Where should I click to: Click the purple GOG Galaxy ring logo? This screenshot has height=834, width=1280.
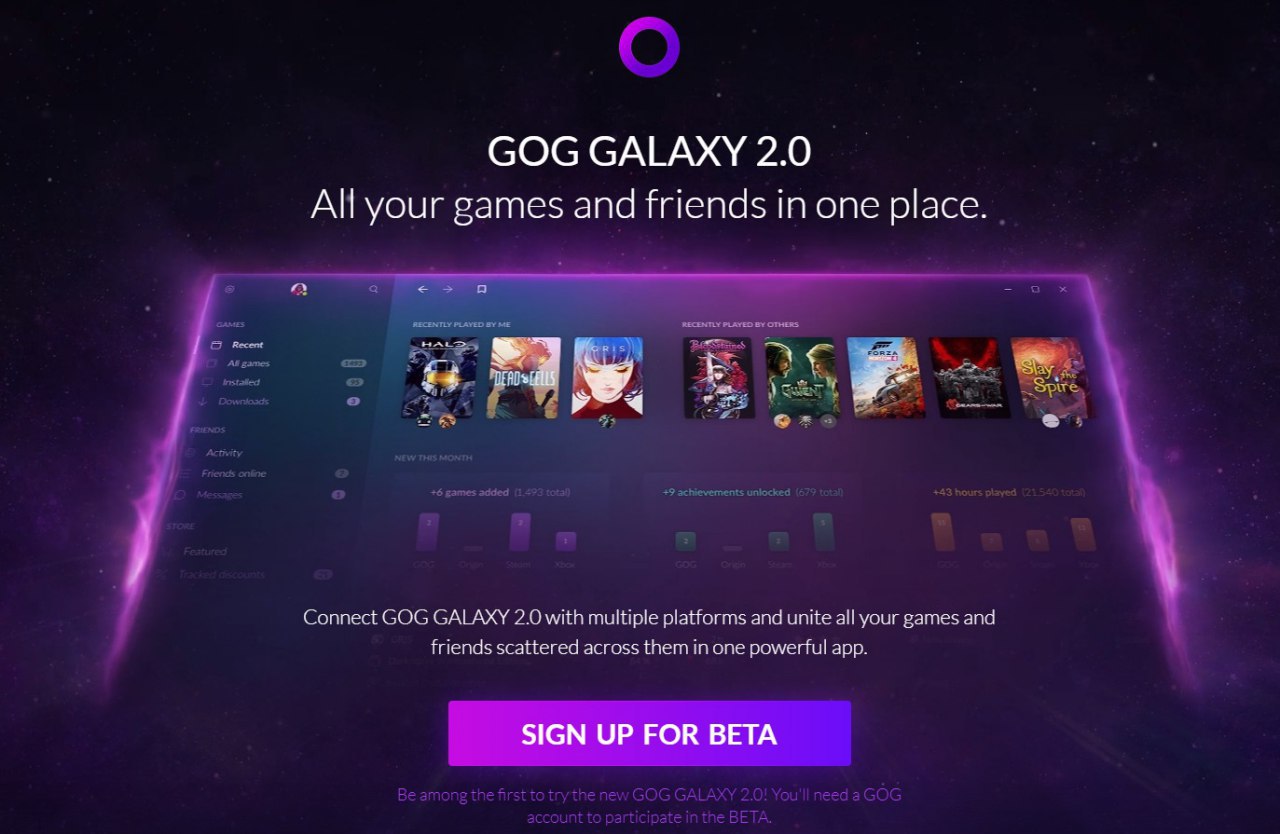[649, 46]
